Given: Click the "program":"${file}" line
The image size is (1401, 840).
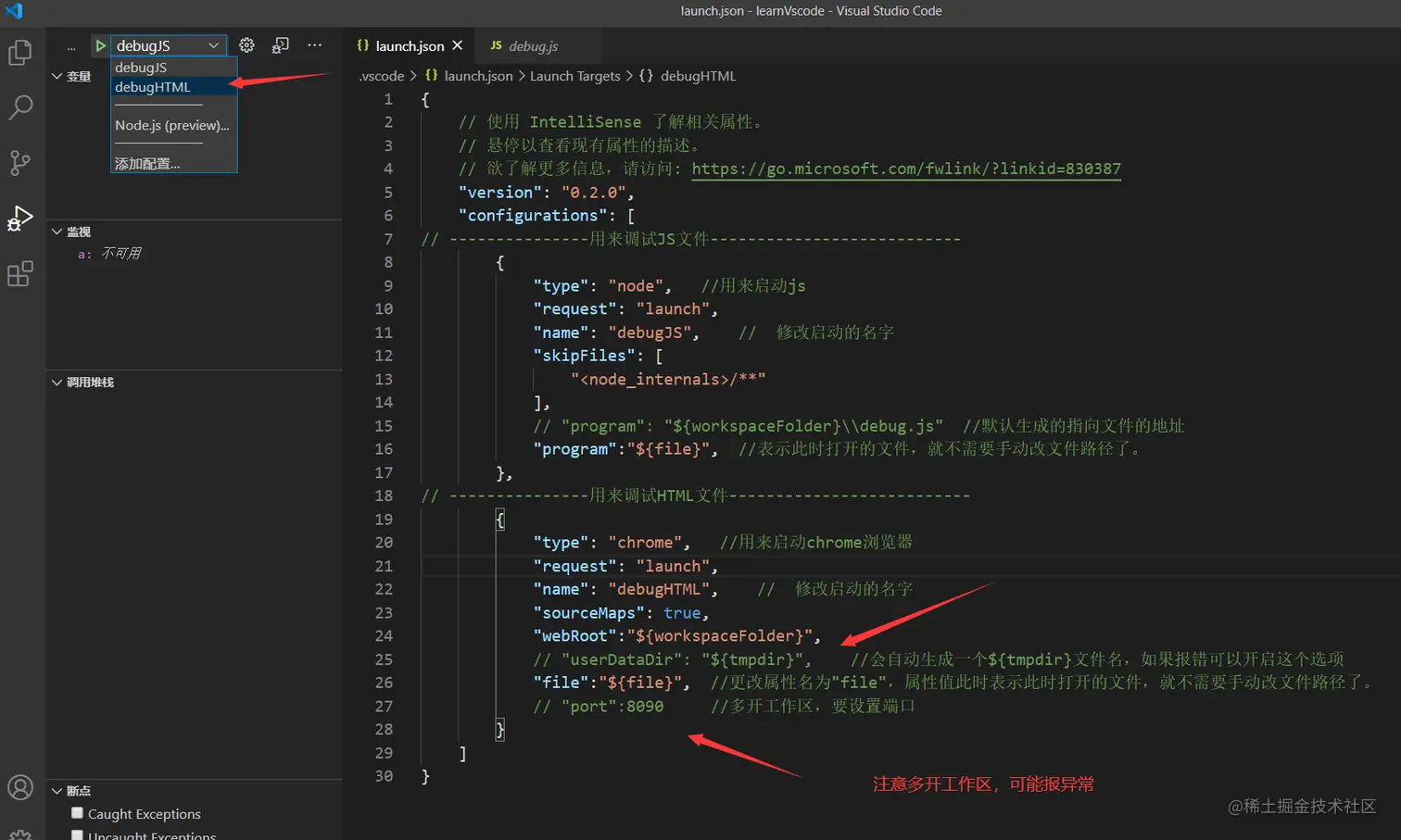Looking at the screenshot, I should (625, 449).
